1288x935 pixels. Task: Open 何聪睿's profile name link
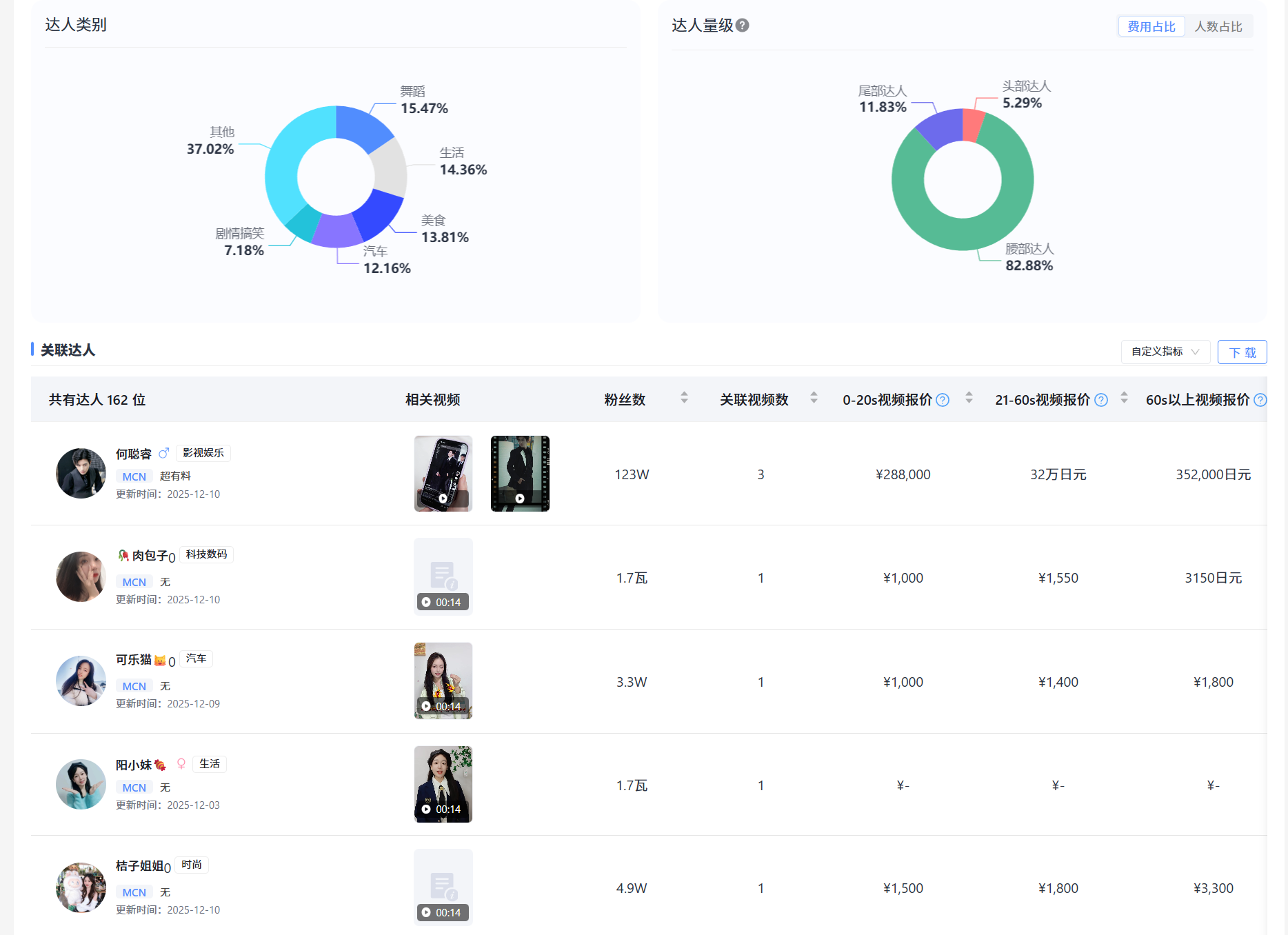(134, 454)
